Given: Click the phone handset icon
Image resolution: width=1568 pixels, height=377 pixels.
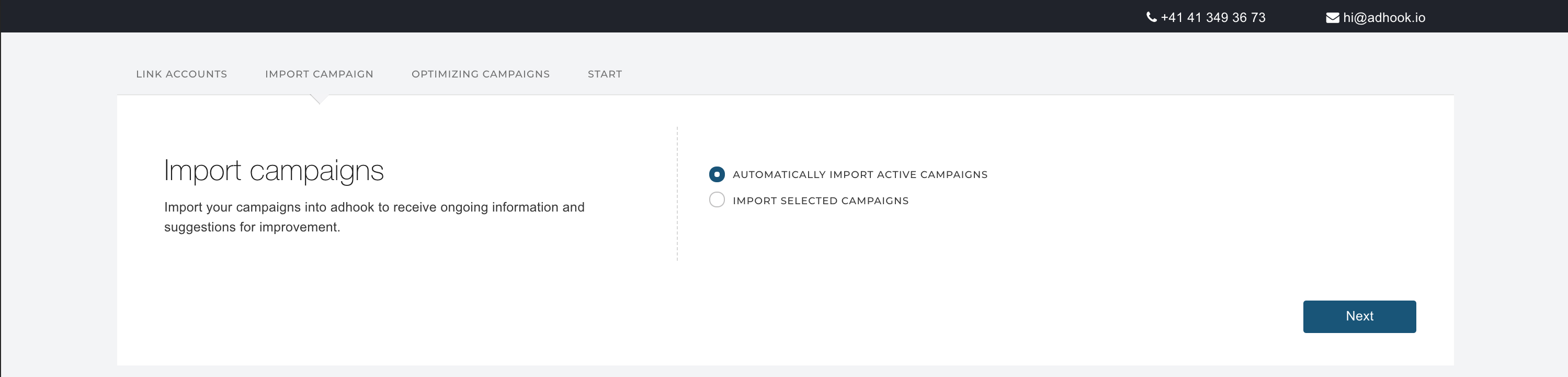Looking at the screenshot, I should tap(1151, 17).
